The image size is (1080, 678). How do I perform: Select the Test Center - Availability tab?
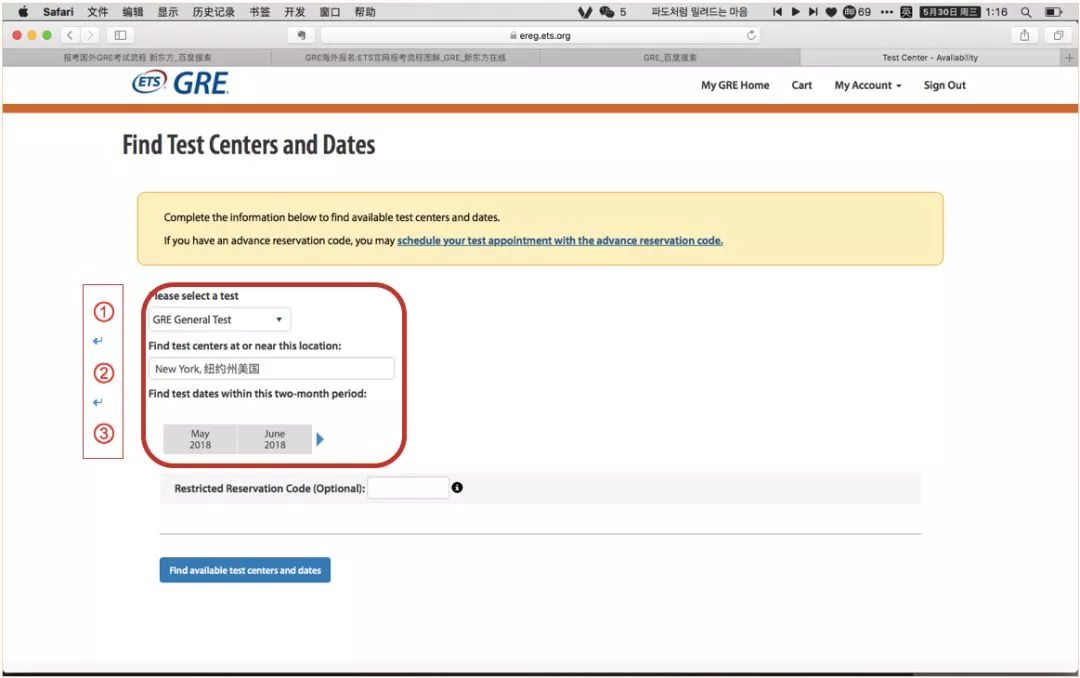pos(930,58)
